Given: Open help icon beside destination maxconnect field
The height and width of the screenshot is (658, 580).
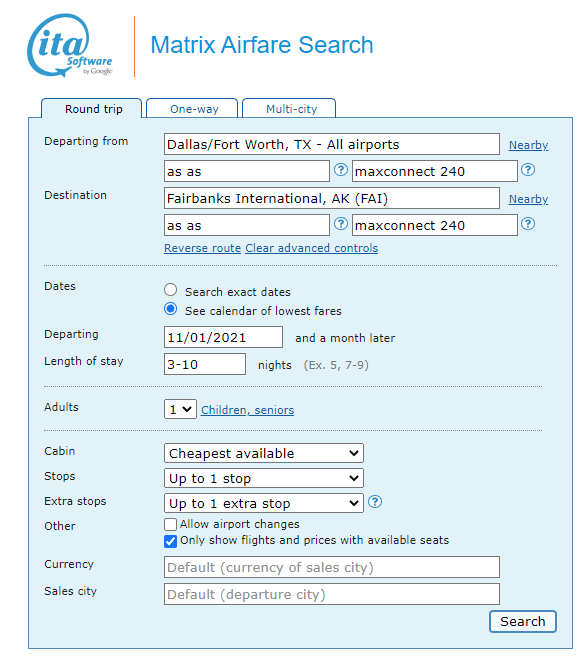Looking at the screenshot, I should (528, 224).
